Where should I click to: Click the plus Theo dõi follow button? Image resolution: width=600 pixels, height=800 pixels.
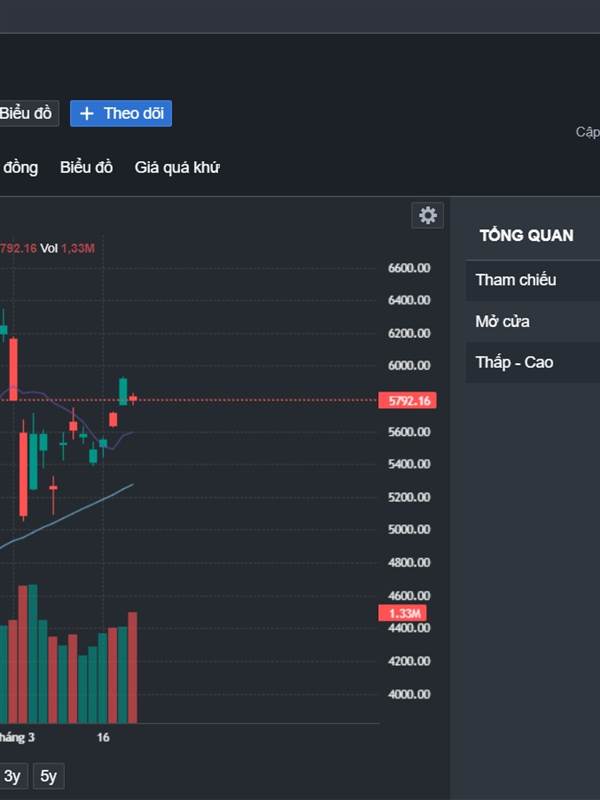pyautogui.click(x=121, y=113)
